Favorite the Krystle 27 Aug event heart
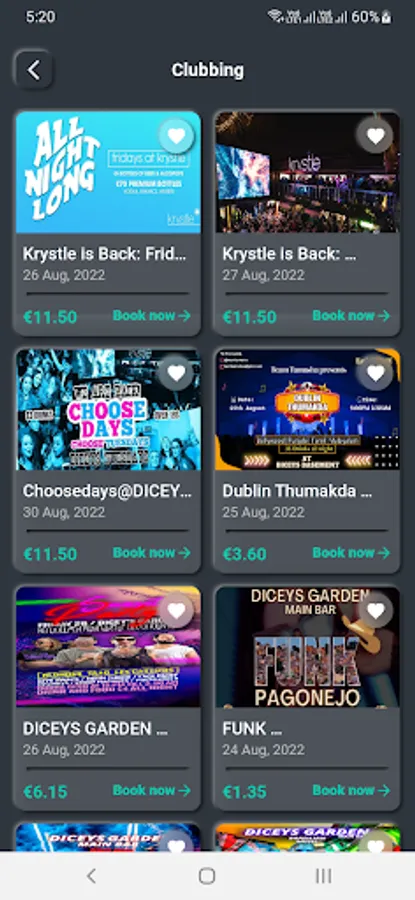The height and width of the screenshot is (900, 415). pyautogui.click(x=375, y=136)
